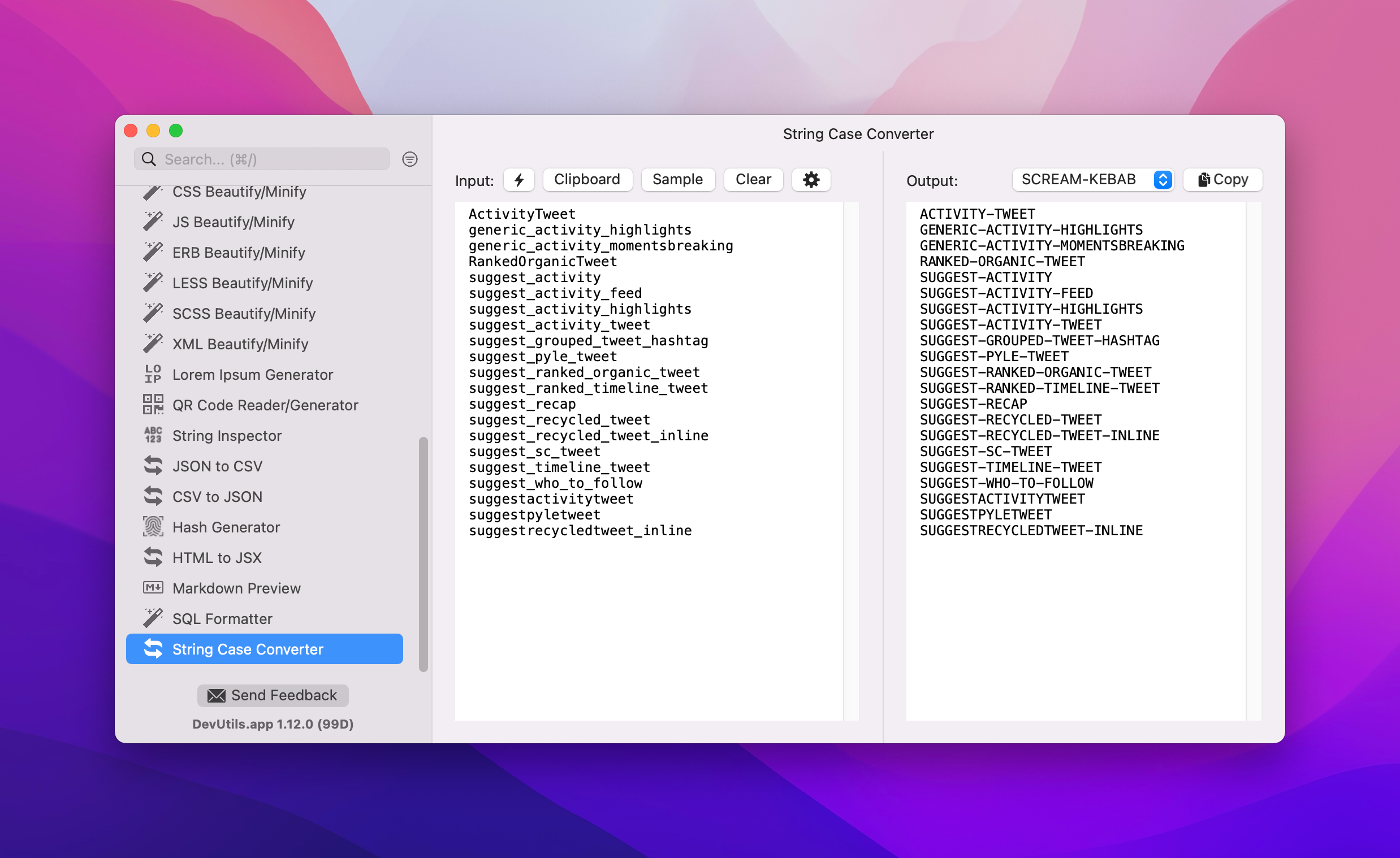Select the String Inspector tool
Viewport: 1400px width, 858px height.
coord(227,436)
